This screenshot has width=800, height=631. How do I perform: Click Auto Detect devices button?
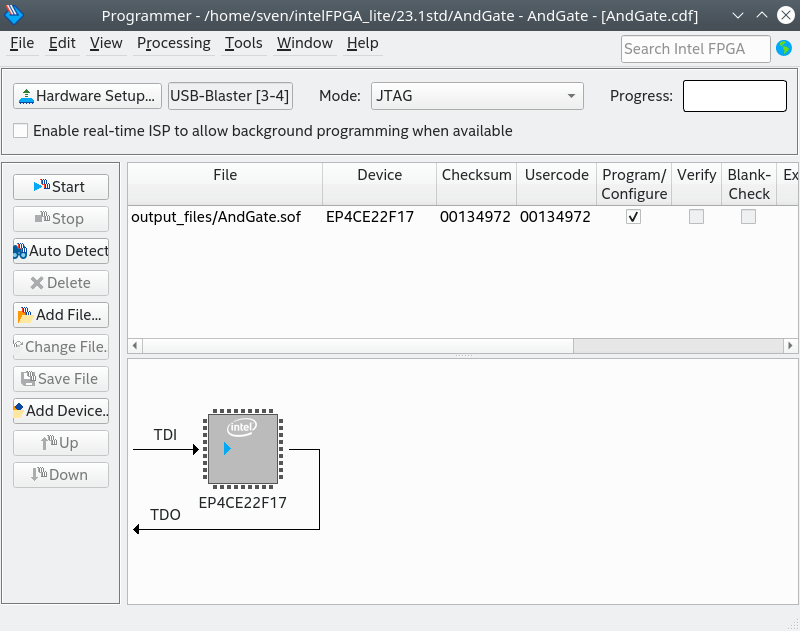[x=61, y=251]
